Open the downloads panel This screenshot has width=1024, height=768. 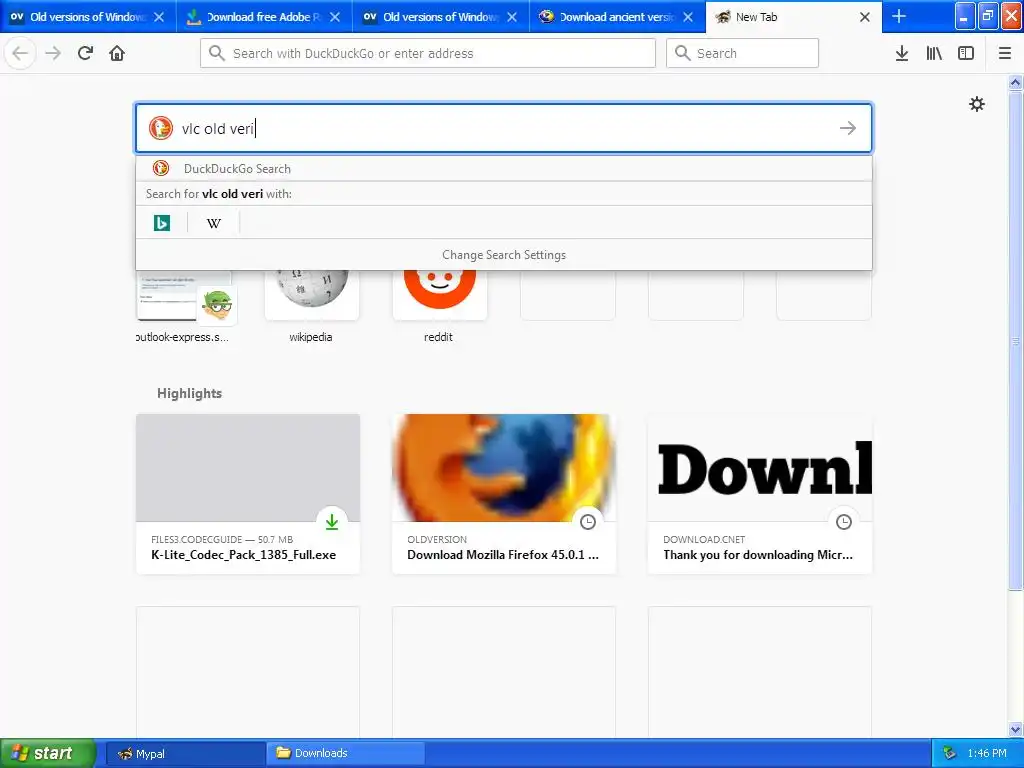(902, 53)
